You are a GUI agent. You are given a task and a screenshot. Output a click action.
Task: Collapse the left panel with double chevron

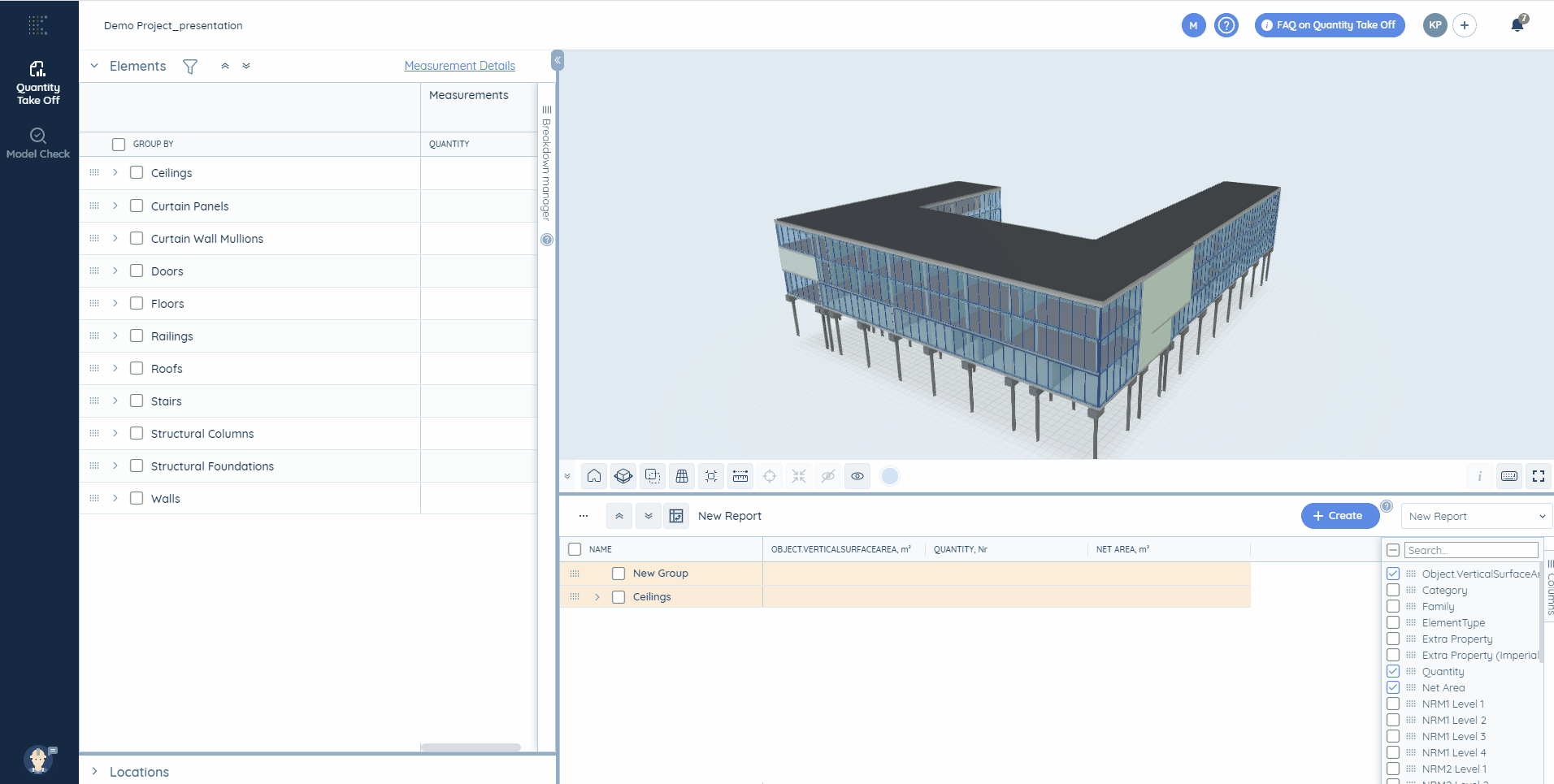pyautogui.click(x=558, y=60)
